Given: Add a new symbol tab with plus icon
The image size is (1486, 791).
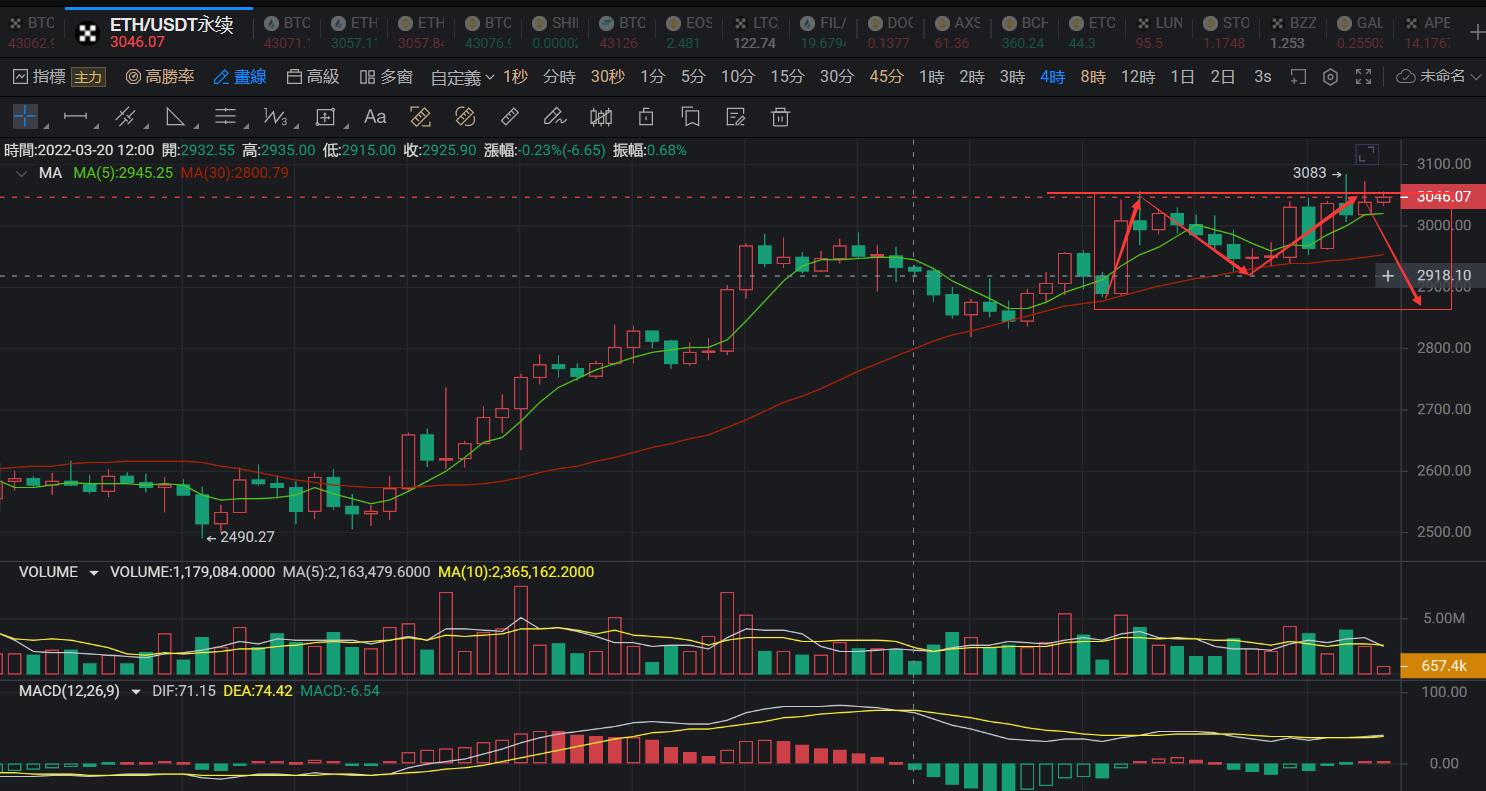Looking at the screenshot, I should pyautogui.click(x=1476, y=31).
